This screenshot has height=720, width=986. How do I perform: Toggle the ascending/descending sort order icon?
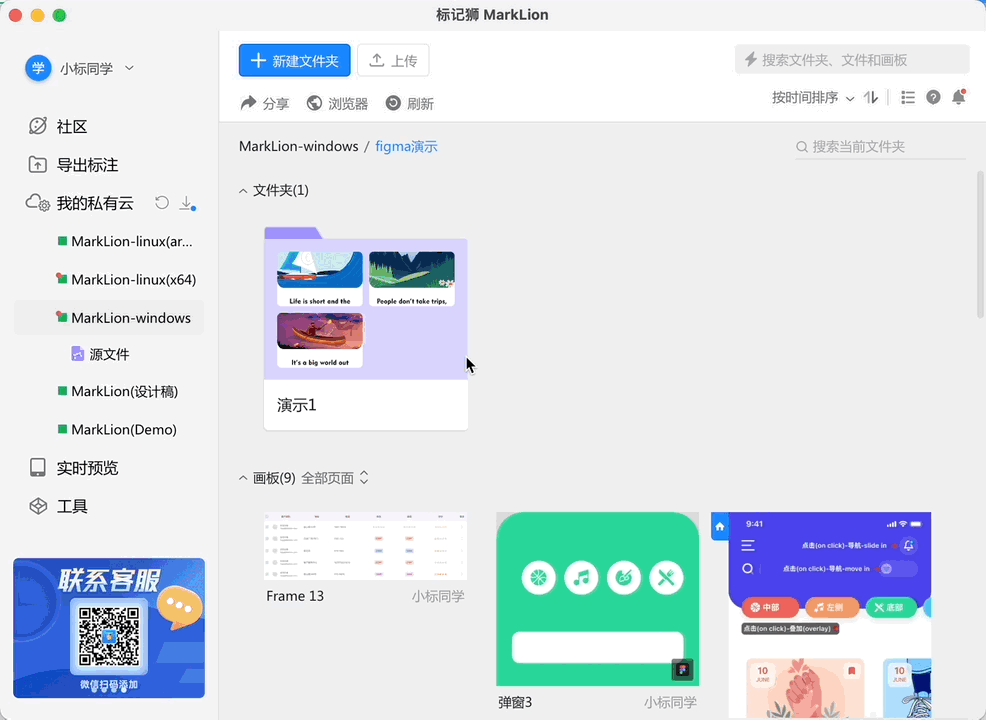point(871,98)
